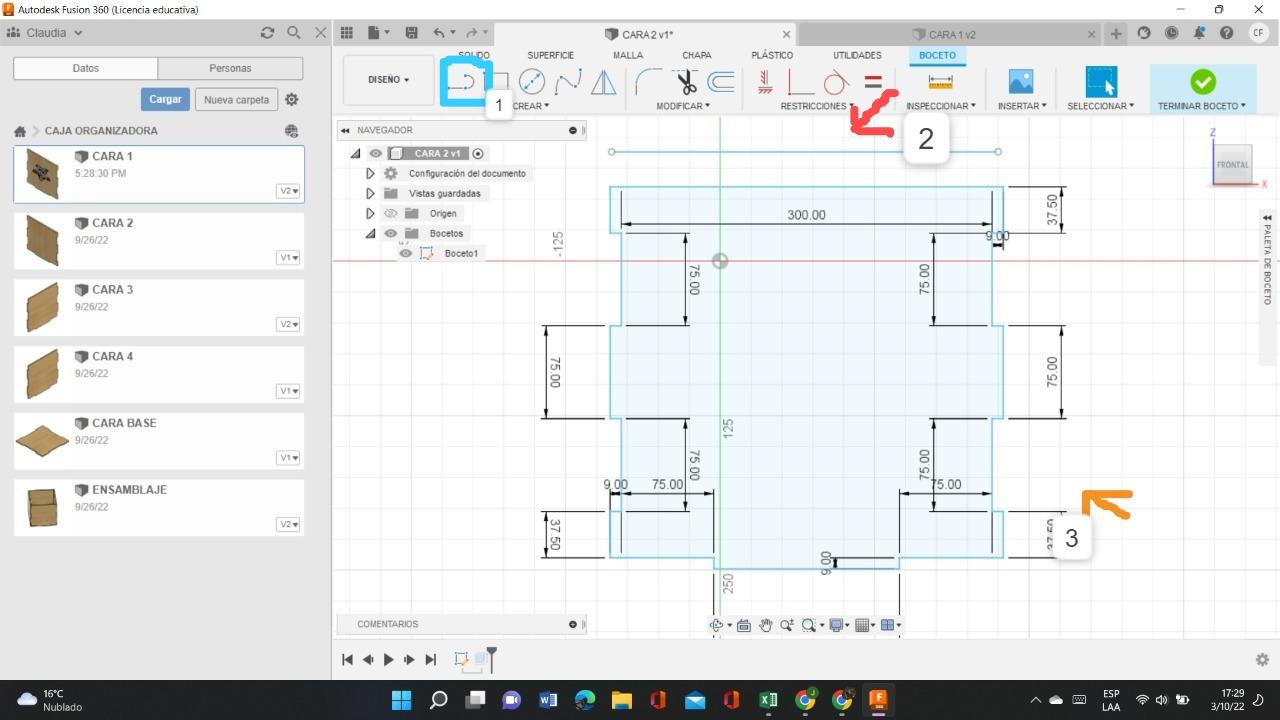Click the Orbit navigation tool
Image resolution: width=1280 pixels, height=720 pixels.
717,625
